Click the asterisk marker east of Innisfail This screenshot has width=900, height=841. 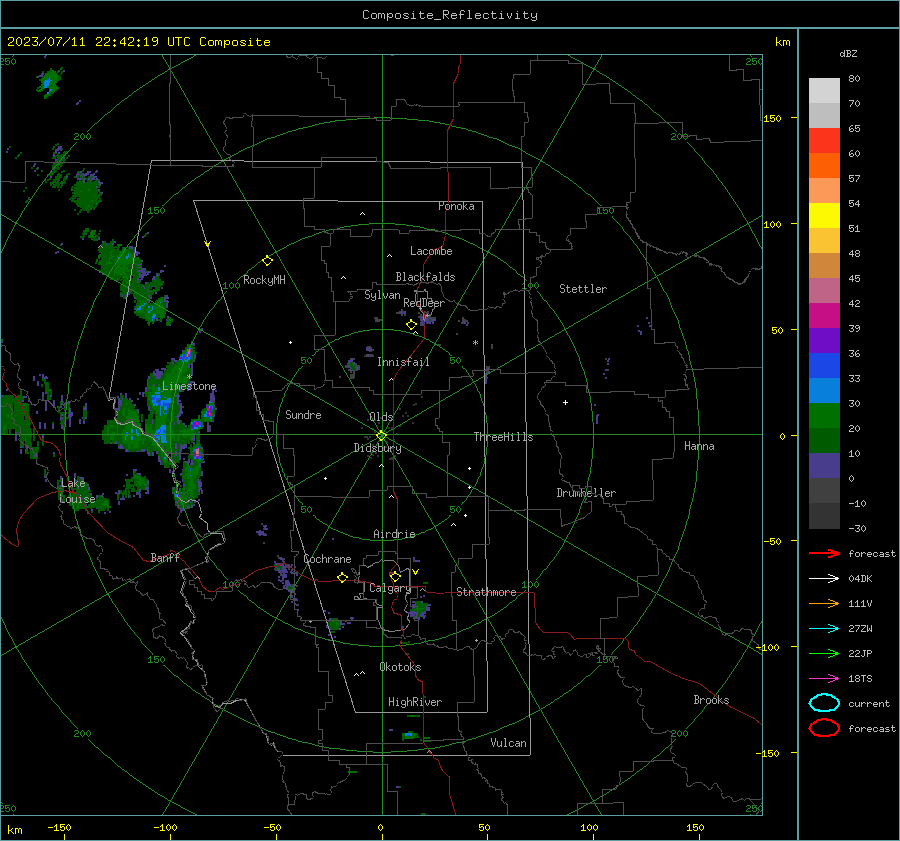tap(475, 343)
